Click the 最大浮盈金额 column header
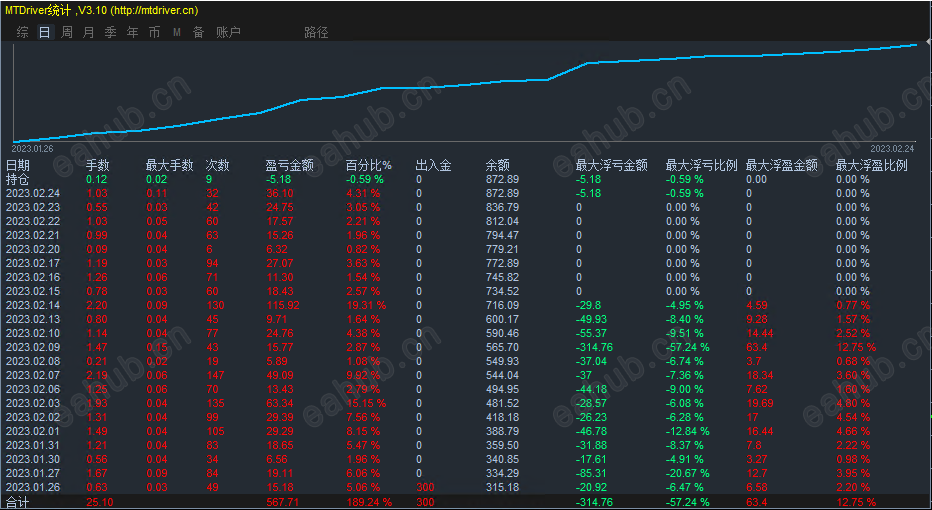Image resolution: width=932 pixels, height=510 pixels. click(x=782, y=165)
